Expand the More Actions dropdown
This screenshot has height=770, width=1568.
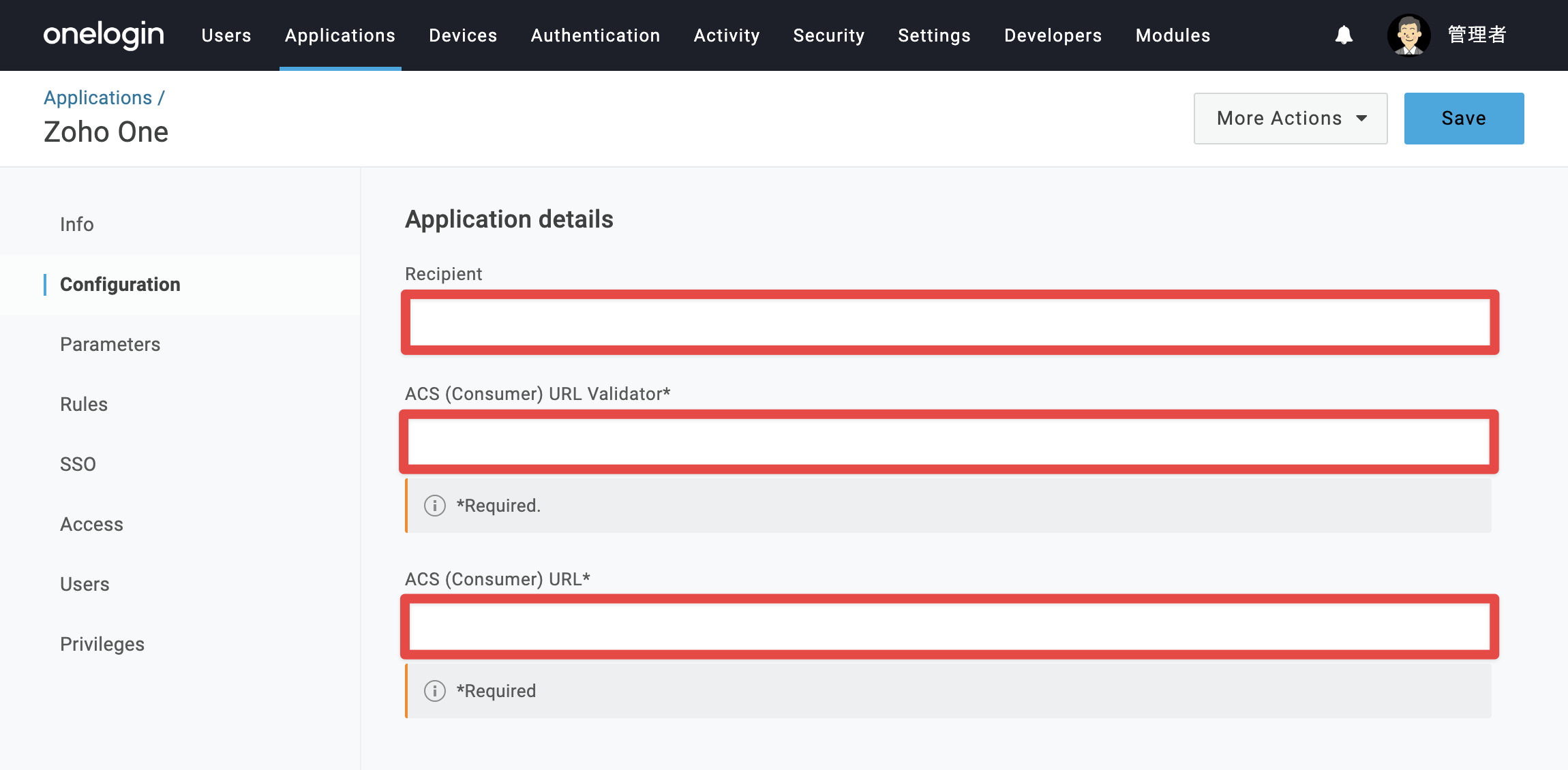[1291, 119]
